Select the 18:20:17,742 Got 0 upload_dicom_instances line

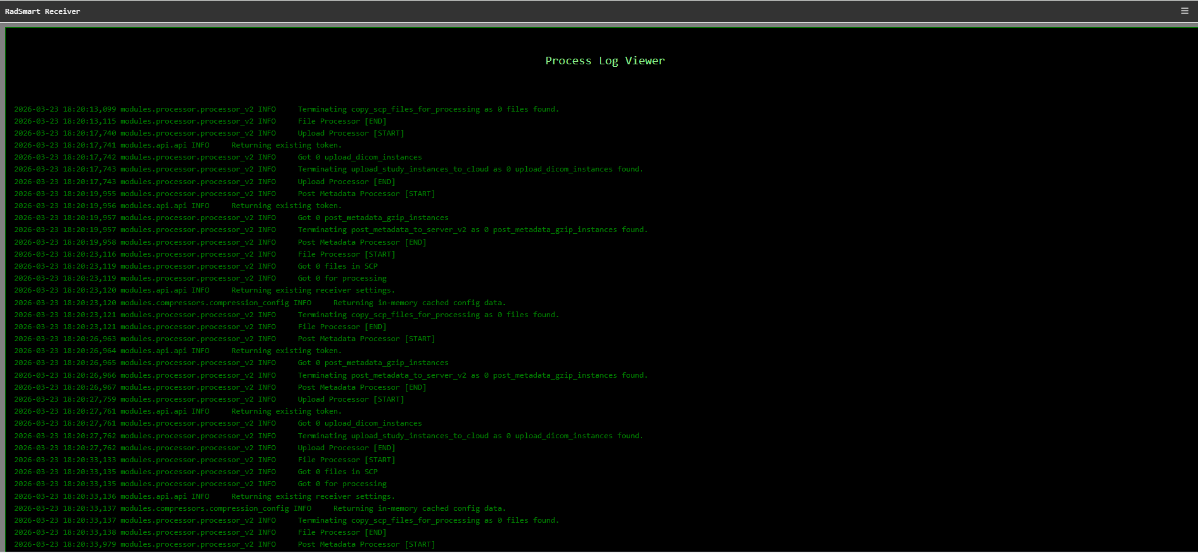coord(218,157)
